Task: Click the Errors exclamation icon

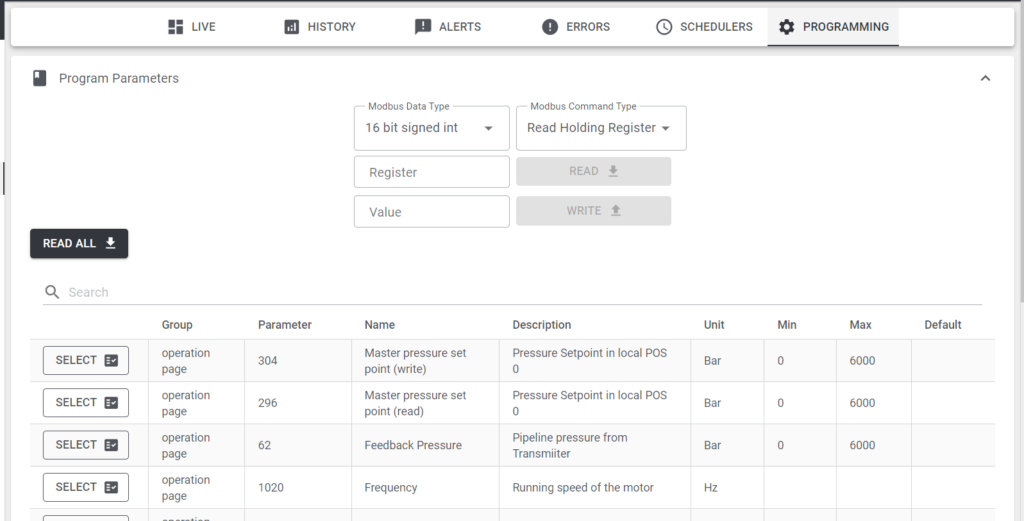Action: click(550, 27)
